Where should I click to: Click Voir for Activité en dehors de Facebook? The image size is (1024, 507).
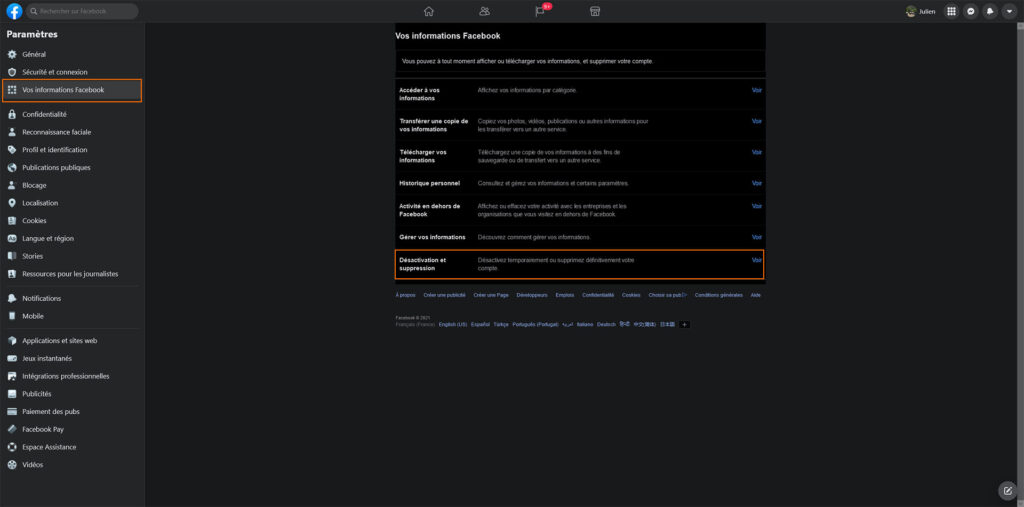click(x=757, y=206)
